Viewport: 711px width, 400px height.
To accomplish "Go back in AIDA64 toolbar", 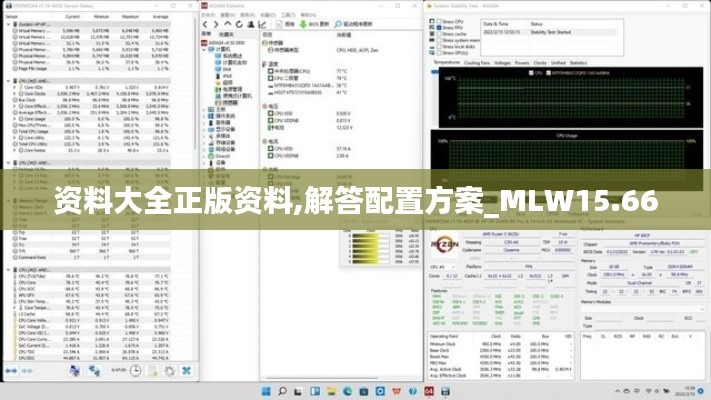I will pos(205,24).
